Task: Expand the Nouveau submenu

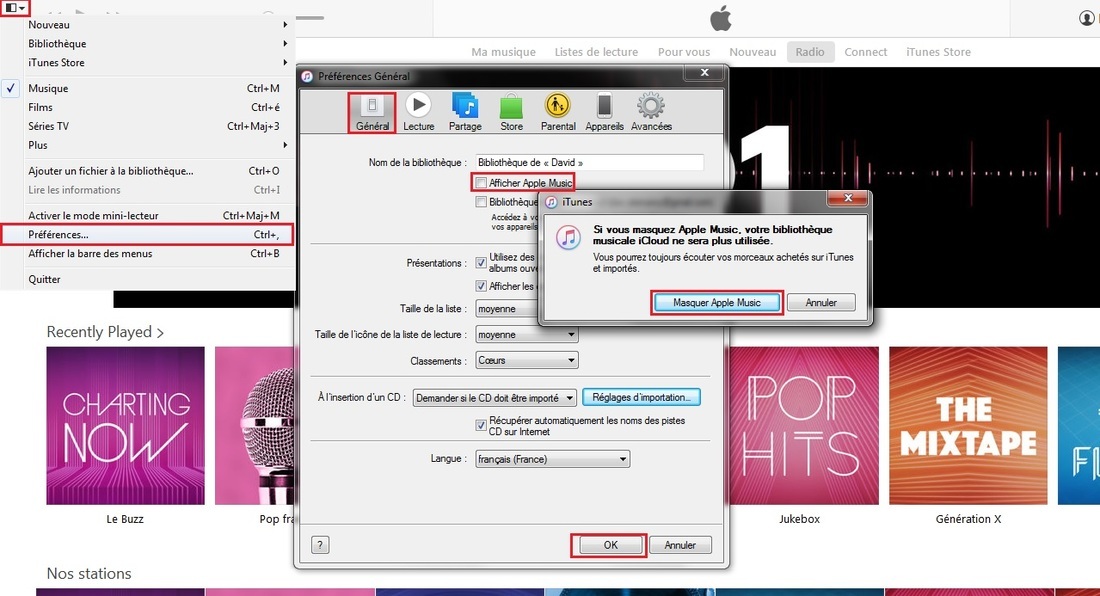Action: tap(147, 25)
